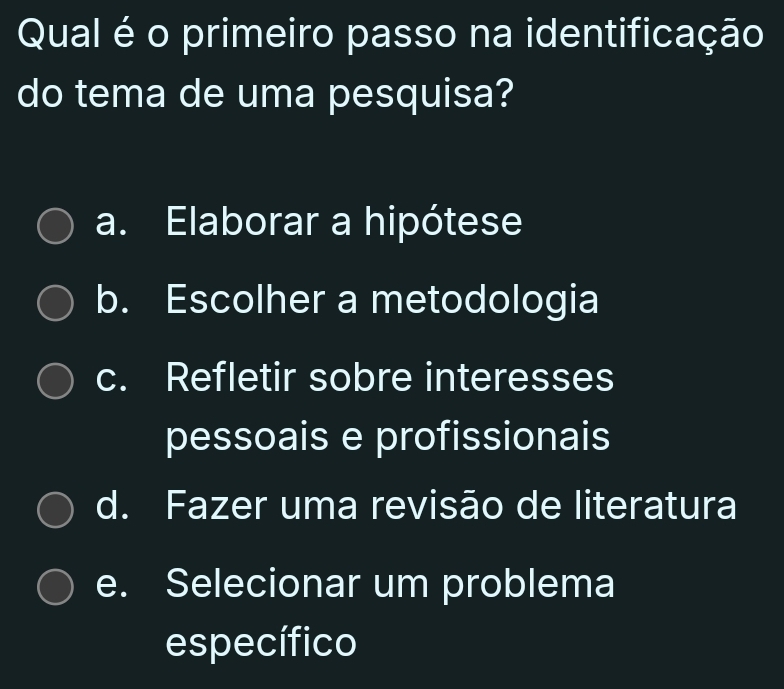Click the 'Refletir sobre interesses' answer text
Image resolution: width=784 pixels, height=689 pixels.
(390, 378)
